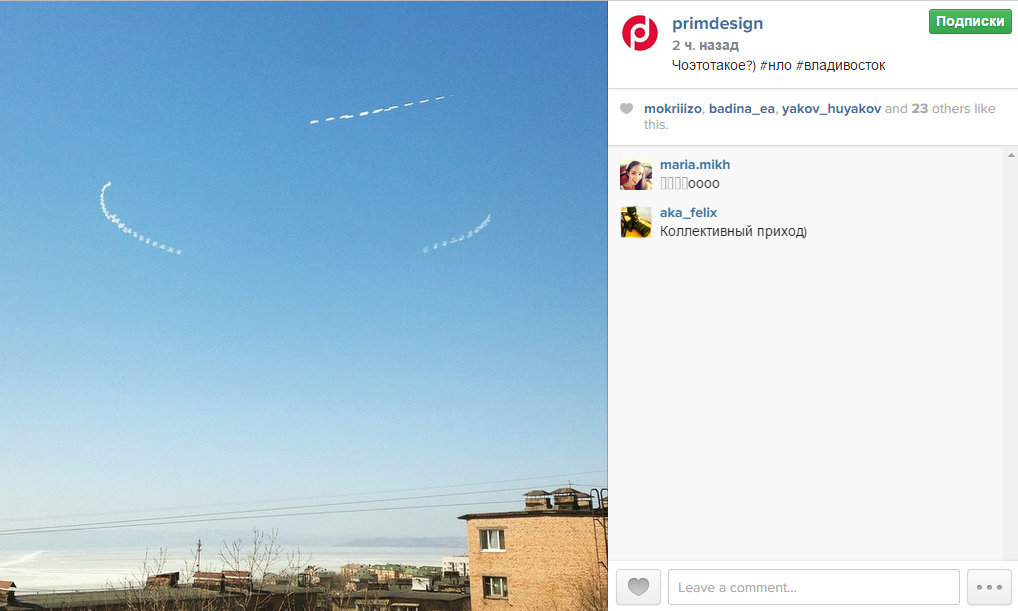The height and width of the screenshot is (611, 1018).
Task: Click aka_felix's avatar thumbnail
Action: click(x=636, y=222)
